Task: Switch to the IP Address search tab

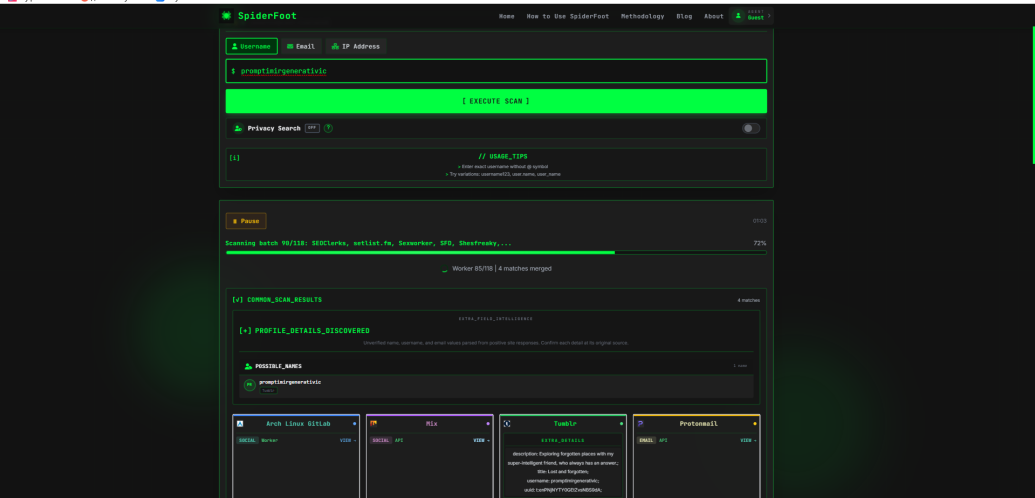Action: coord(356,46)
